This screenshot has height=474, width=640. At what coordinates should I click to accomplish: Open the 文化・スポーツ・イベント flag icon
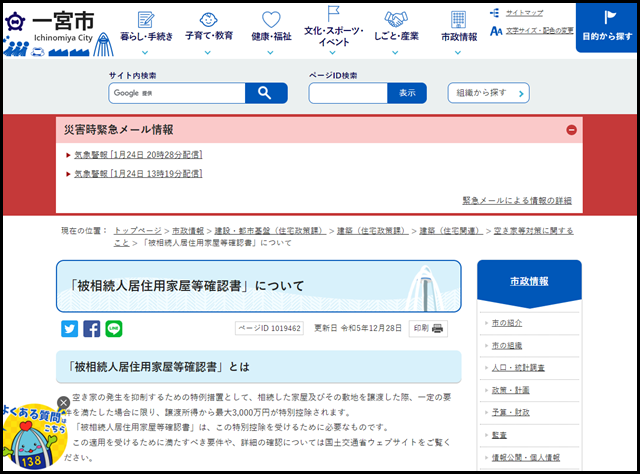[x=333, y=13]
